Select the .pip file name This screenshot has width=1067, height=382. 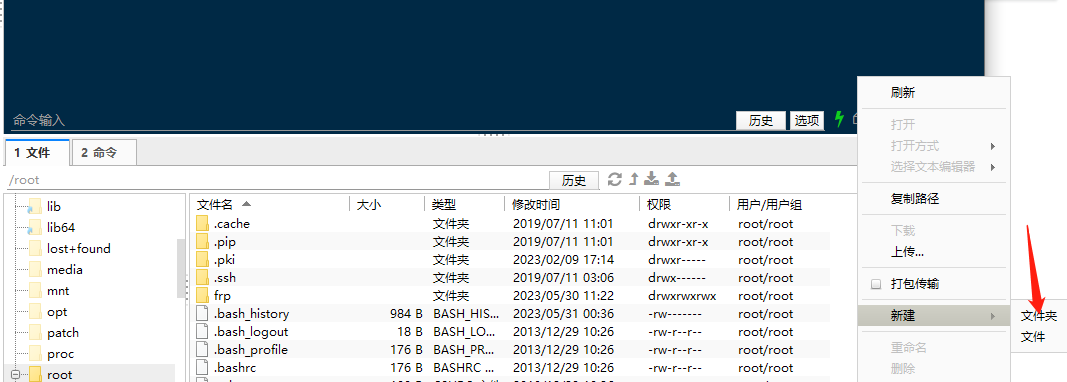point(225,242)
